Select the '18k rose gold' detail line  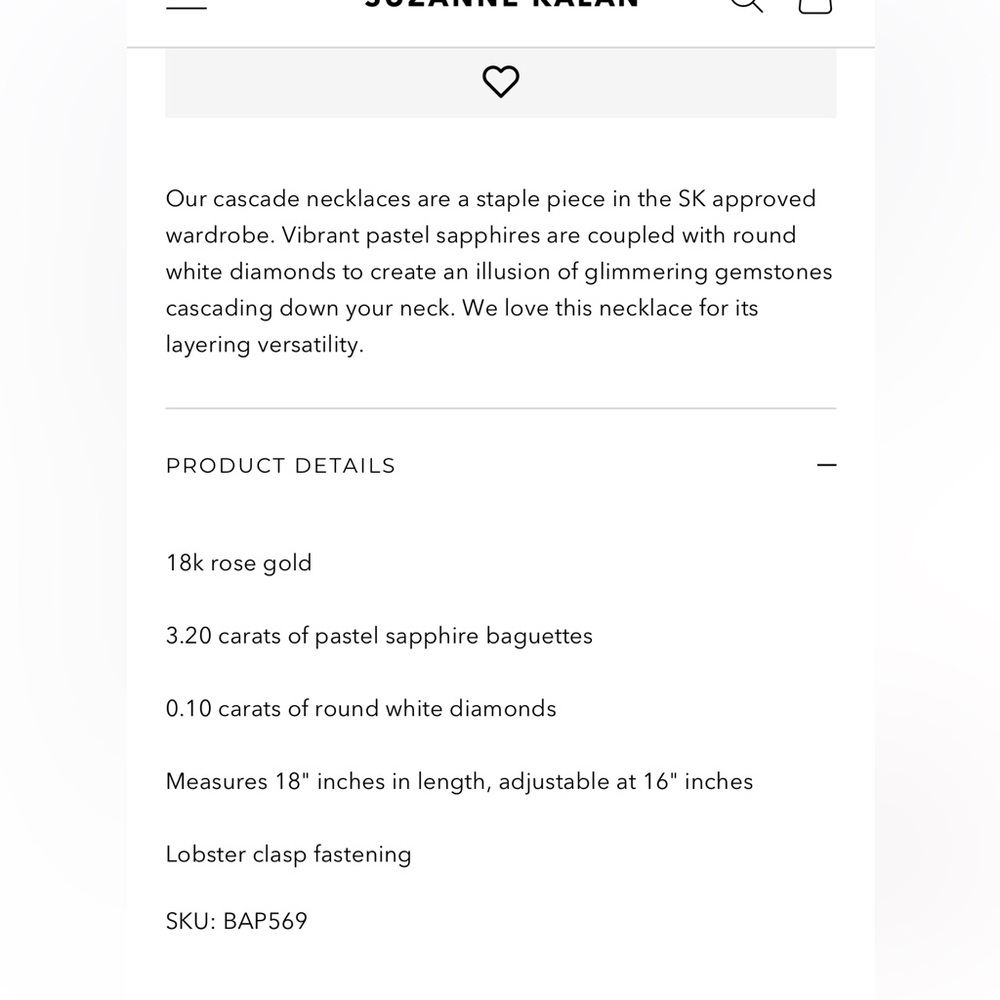coord(239,563)
